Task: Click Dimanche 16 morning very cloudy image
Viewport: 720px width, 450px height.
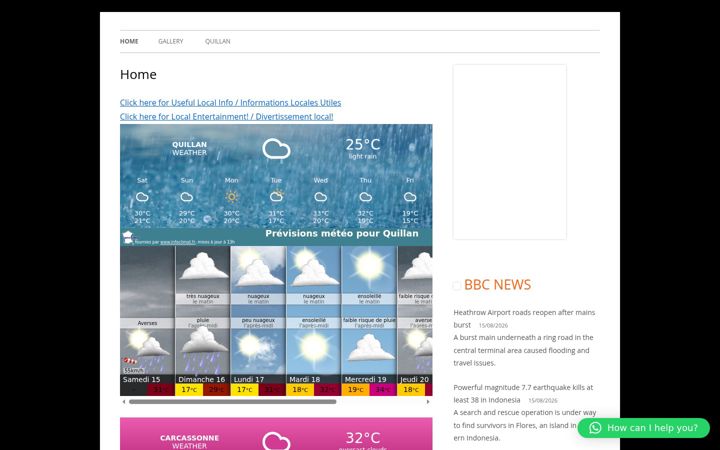Action: tap(202, 270)
